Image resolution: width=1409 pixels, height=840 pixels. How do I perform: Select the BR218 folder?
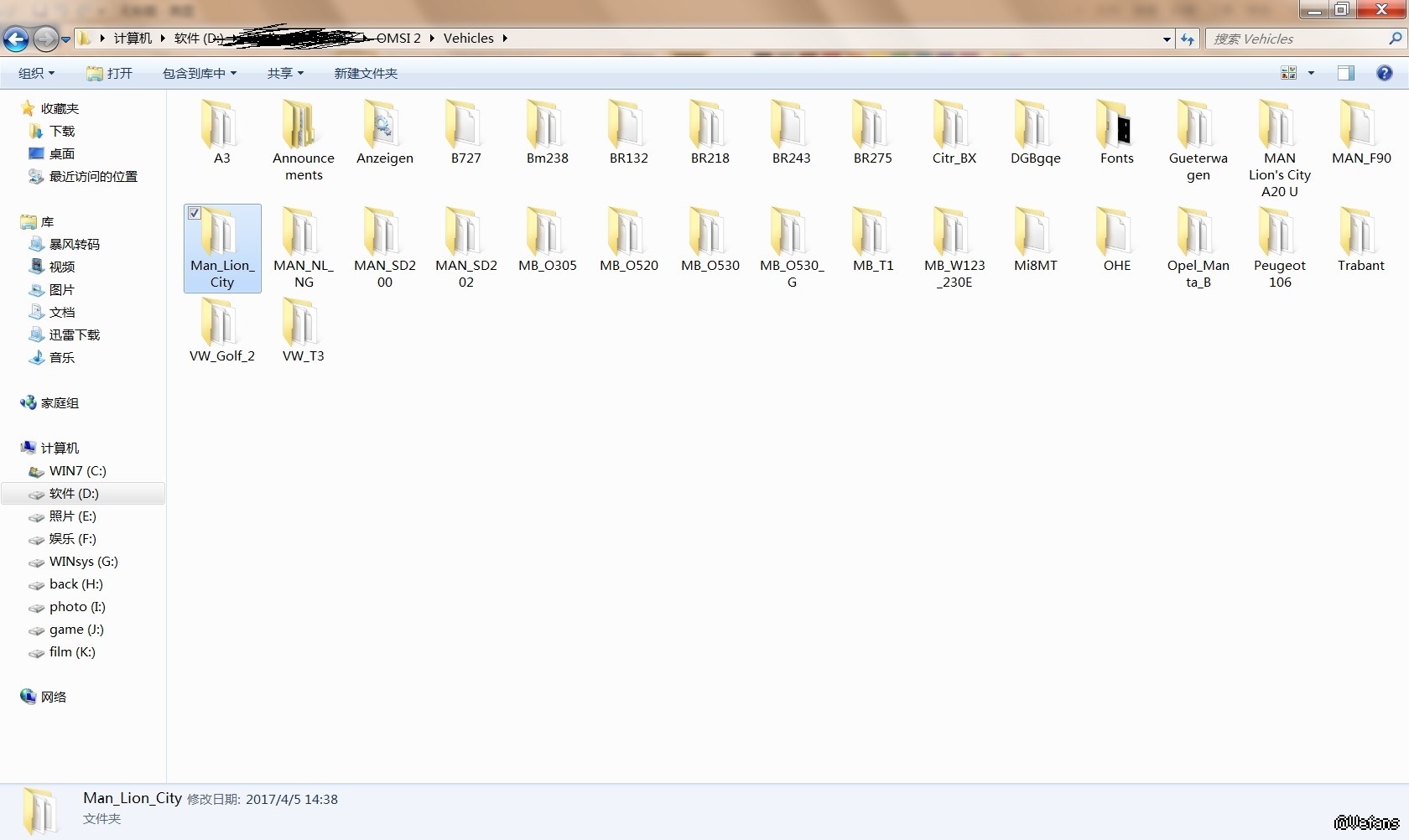point(710,132)
